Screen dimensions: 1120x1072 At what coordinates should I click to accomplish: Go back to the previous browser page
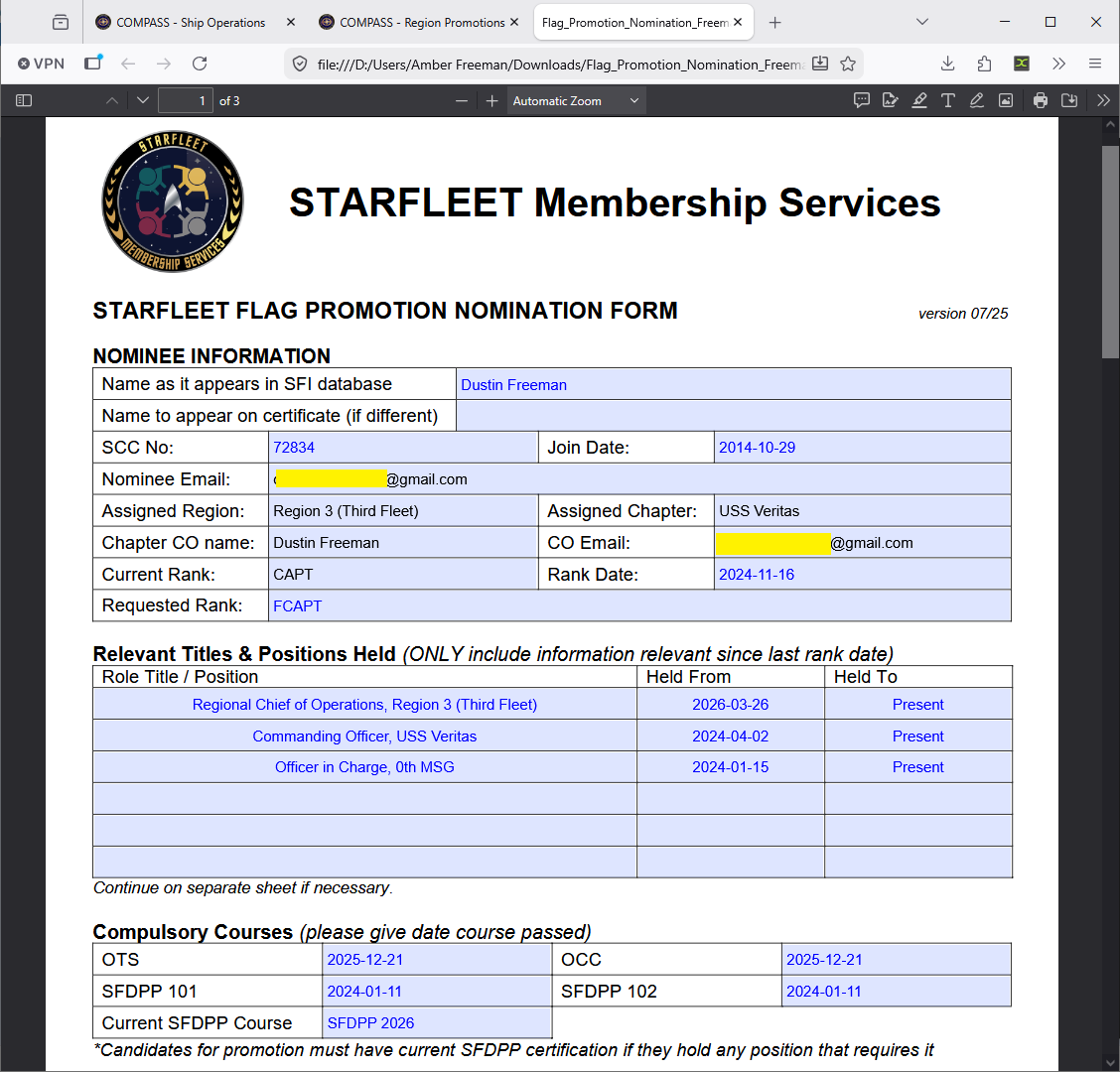pyautogui.click(x=128, y=64)
